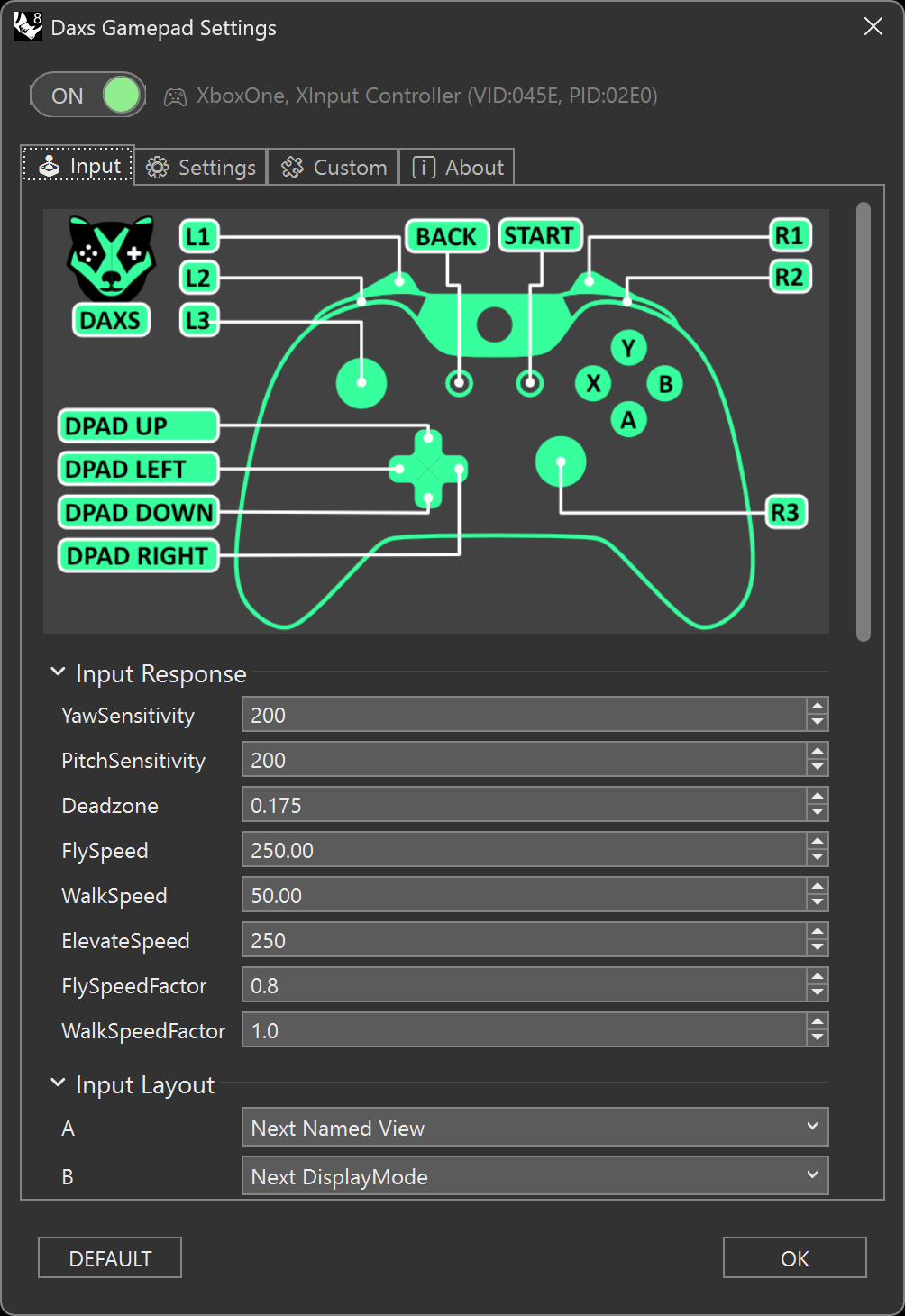Click the R3 stick label
Screen dimensions: 905x1316
tap(787, 511)
